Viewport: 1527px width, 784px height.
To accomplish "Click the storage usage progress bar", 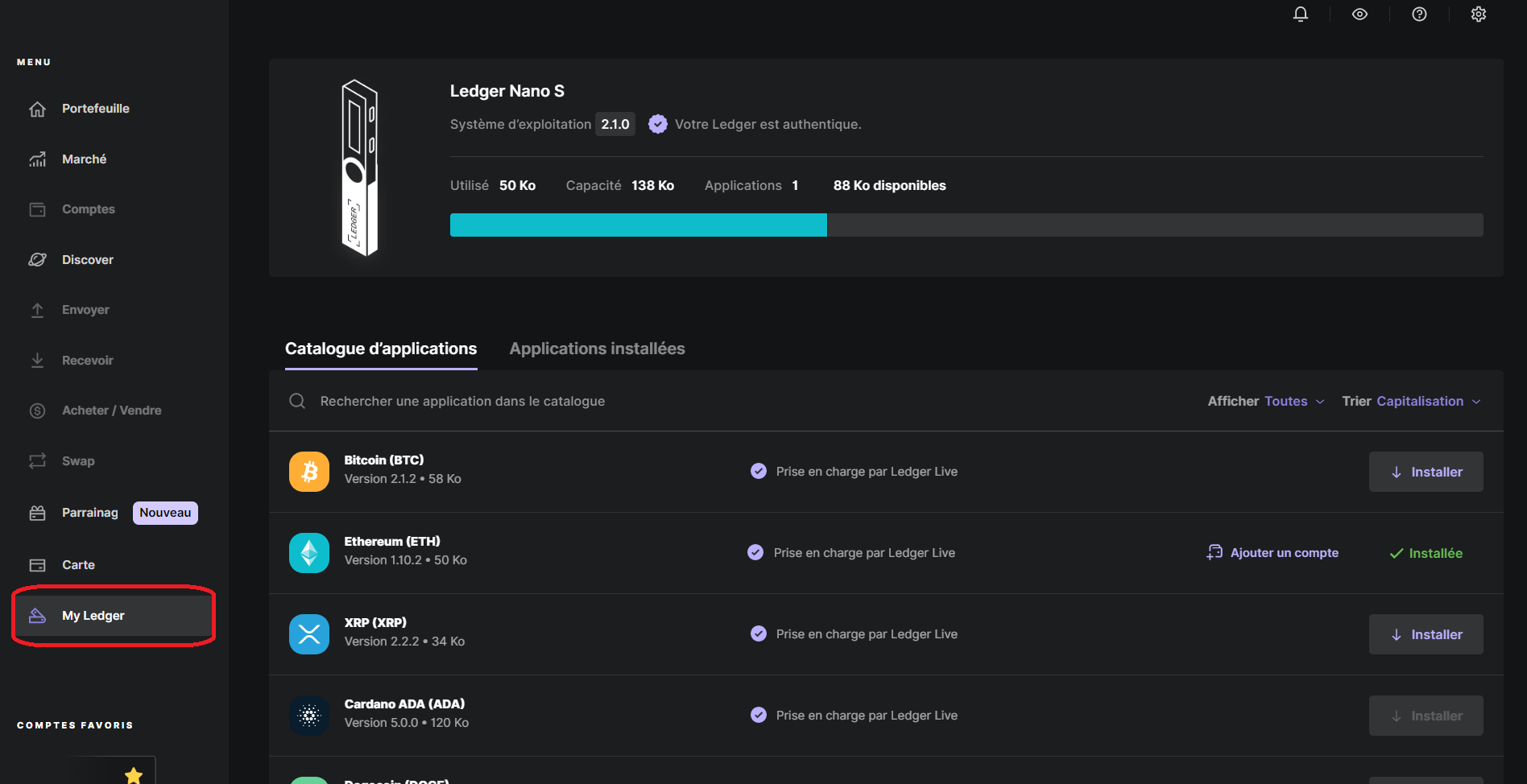I will (966, 225).
